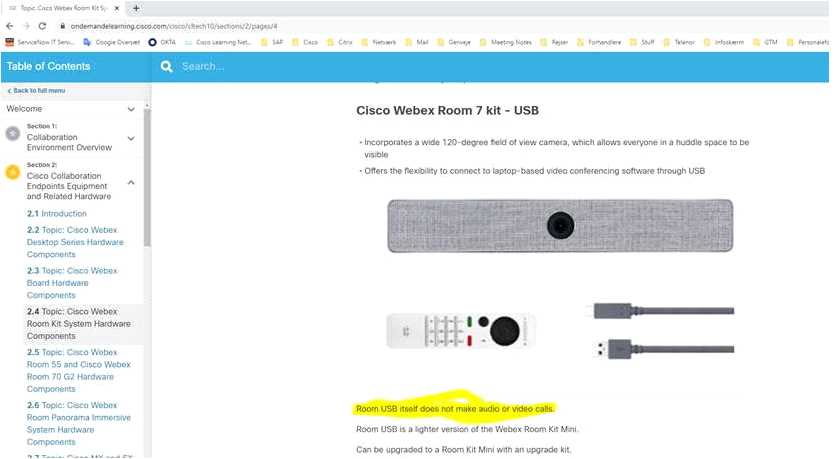This screenshot has width=838, height=459.
Task: Click the browser address bar URL
Action: tap(174, 26)
